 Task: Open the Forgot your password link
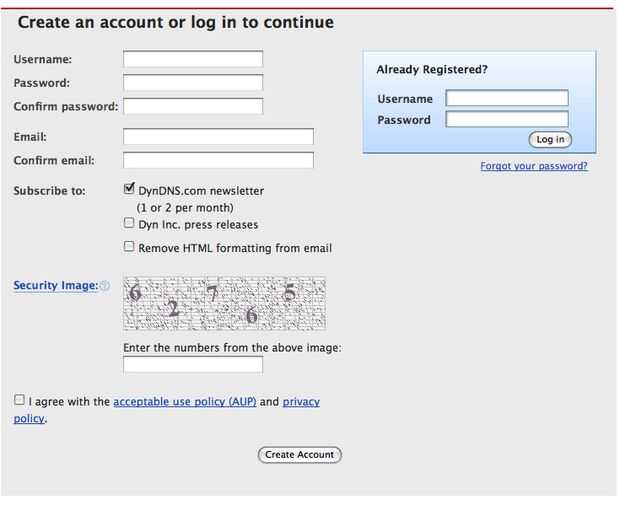534,166
